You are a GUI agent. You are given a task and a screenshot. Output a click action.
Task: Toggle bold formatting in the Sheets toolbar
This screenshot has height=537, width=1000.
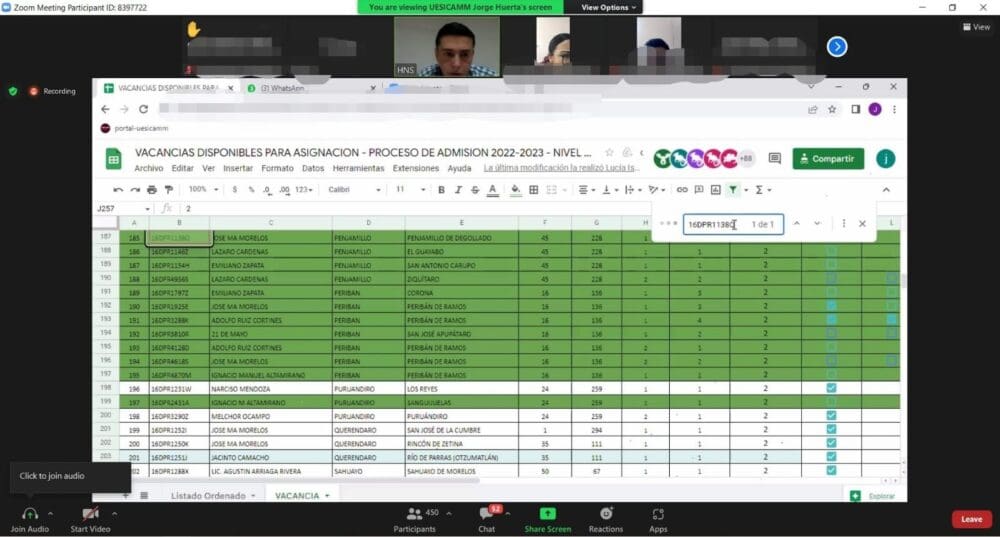coord(441,189)
